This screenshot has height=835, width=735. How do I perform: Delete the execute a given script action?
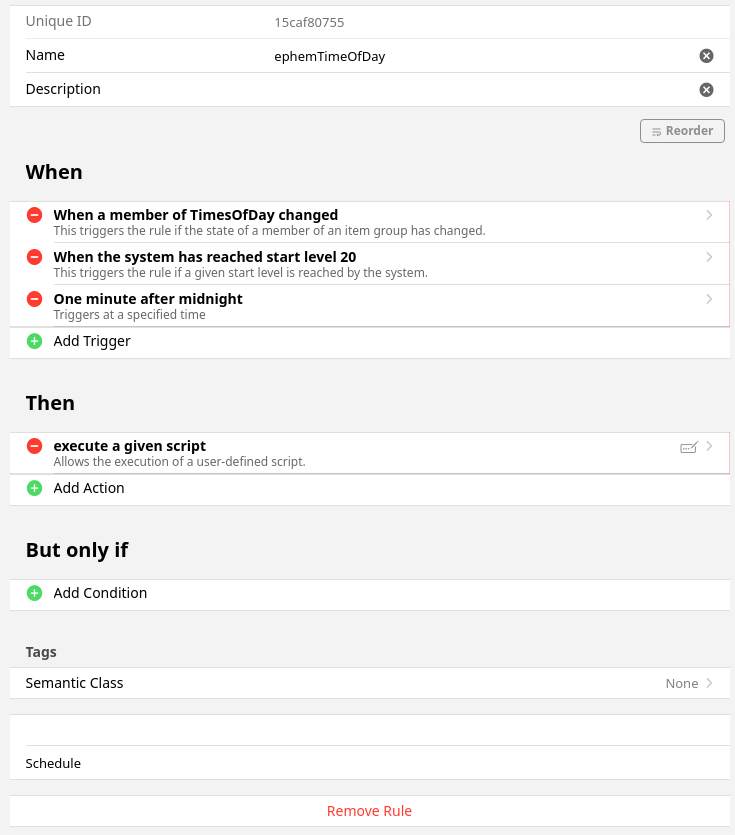[x=34, y=446]
